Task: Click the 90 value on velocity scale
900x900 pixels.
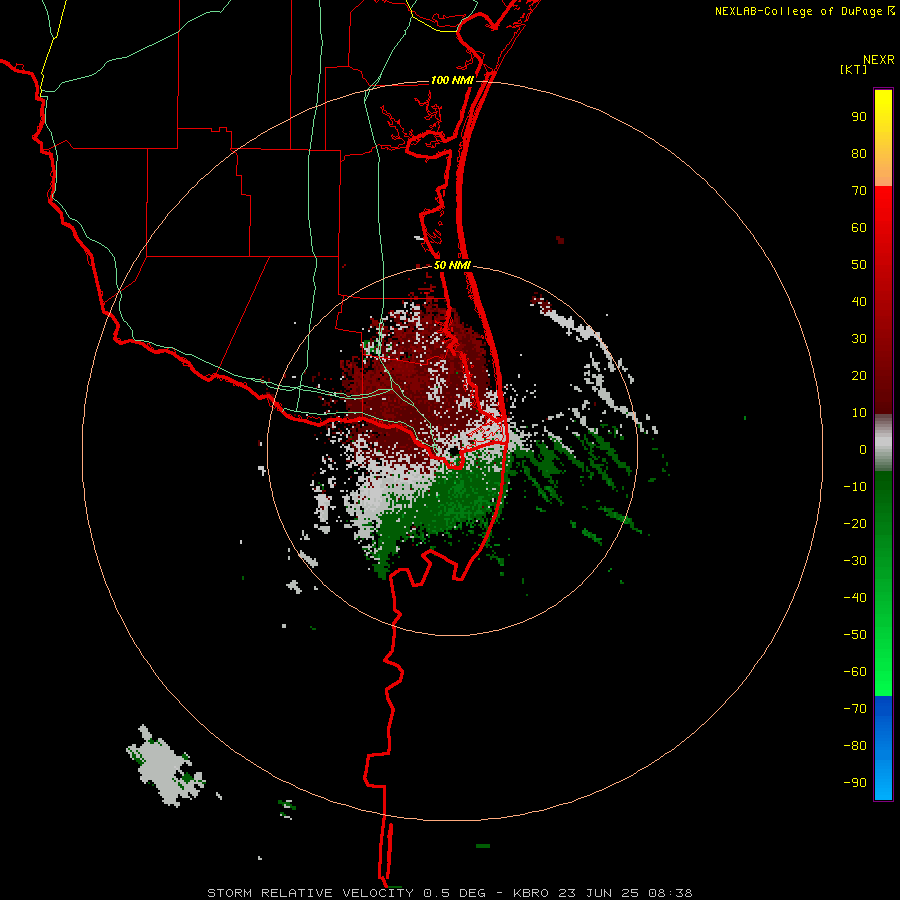Action: [x=859, y=117]
